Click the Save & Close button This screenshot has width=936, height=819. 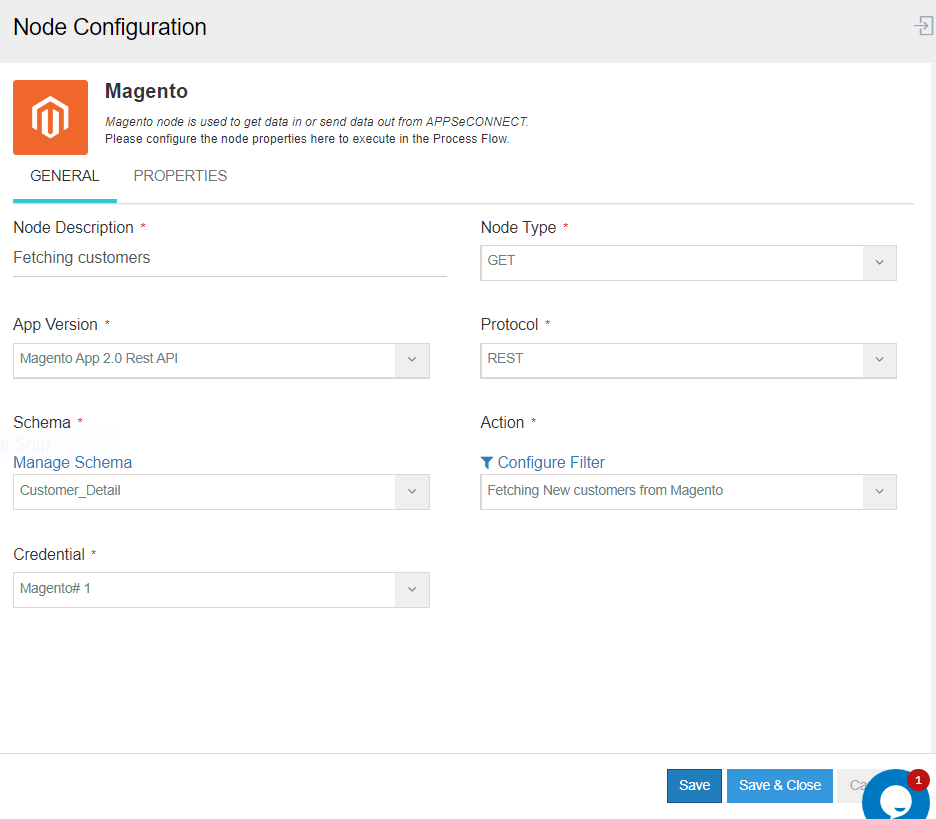[x=779, y=785]
